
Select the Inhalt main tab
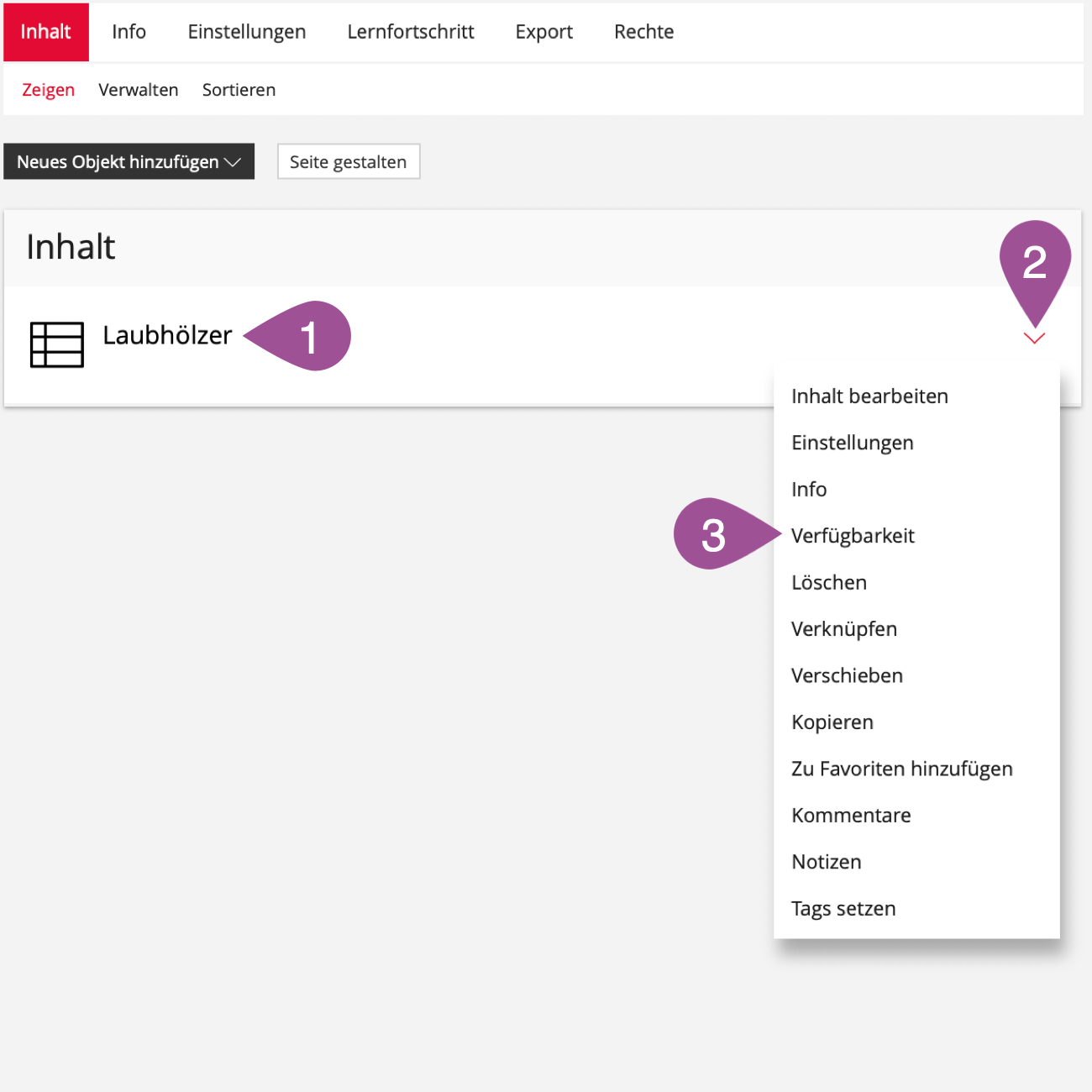[46, 32]
